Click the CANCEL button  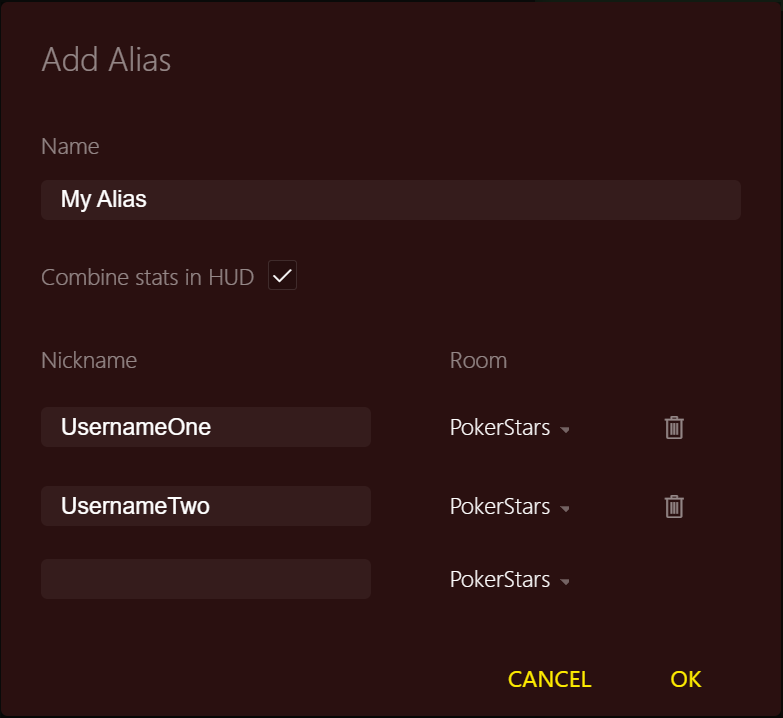pos(549,680)
